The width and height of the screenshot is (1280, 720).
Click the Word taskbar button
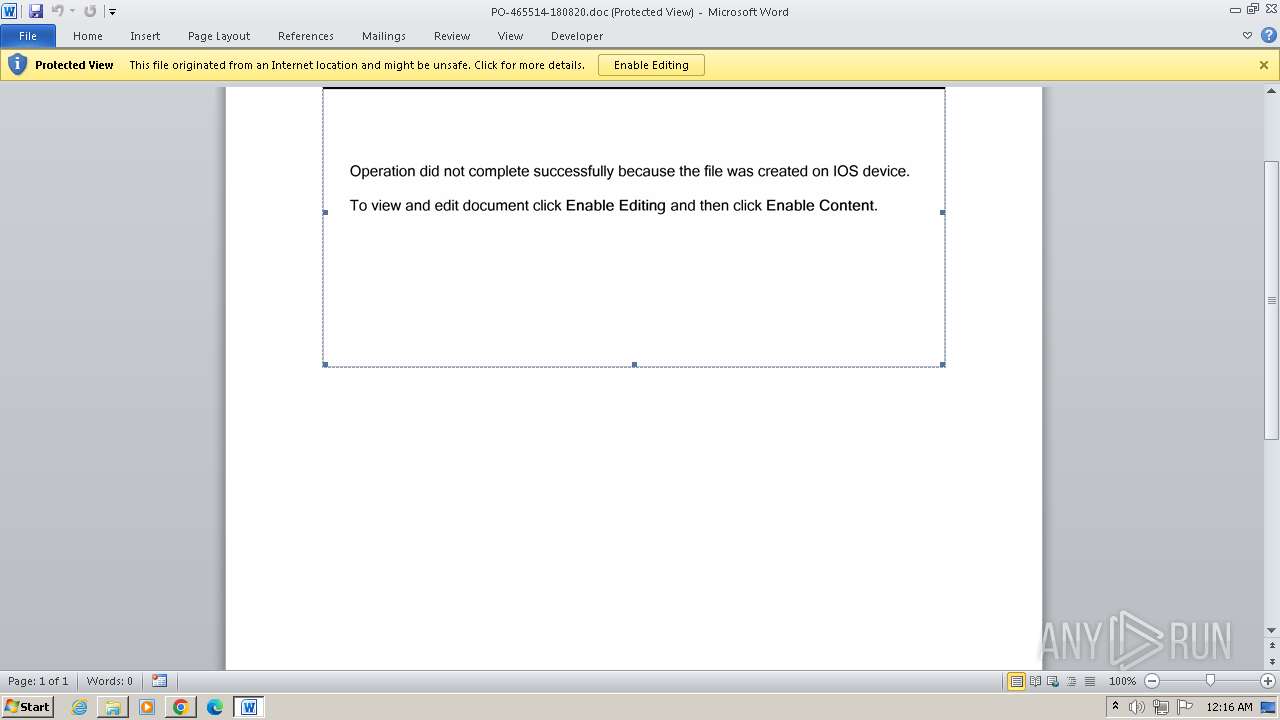(x=249, y=706)
